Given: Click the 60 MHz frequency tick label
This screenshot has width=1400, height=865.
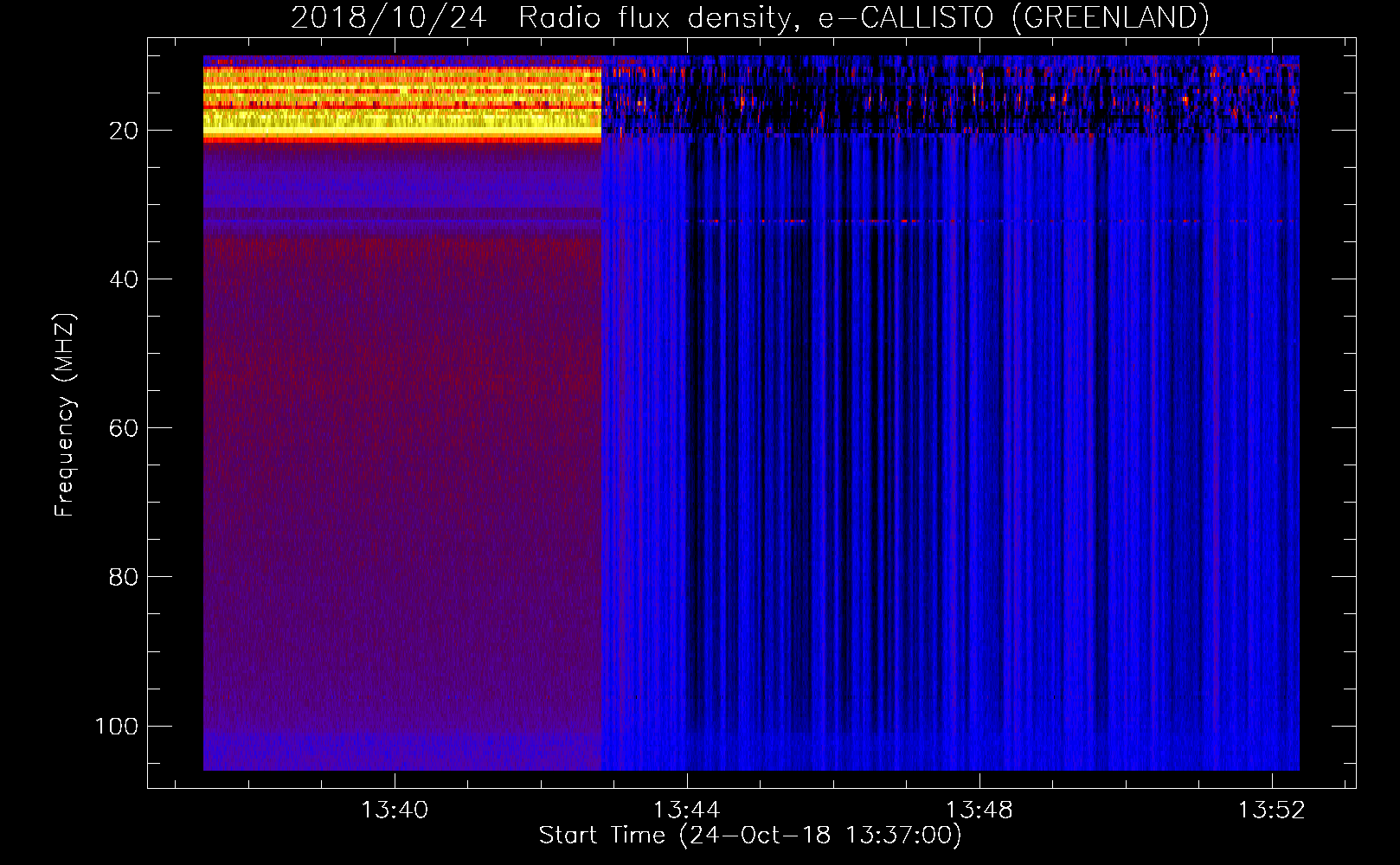Looking at the screenshot, I should (x=124, y=428).
